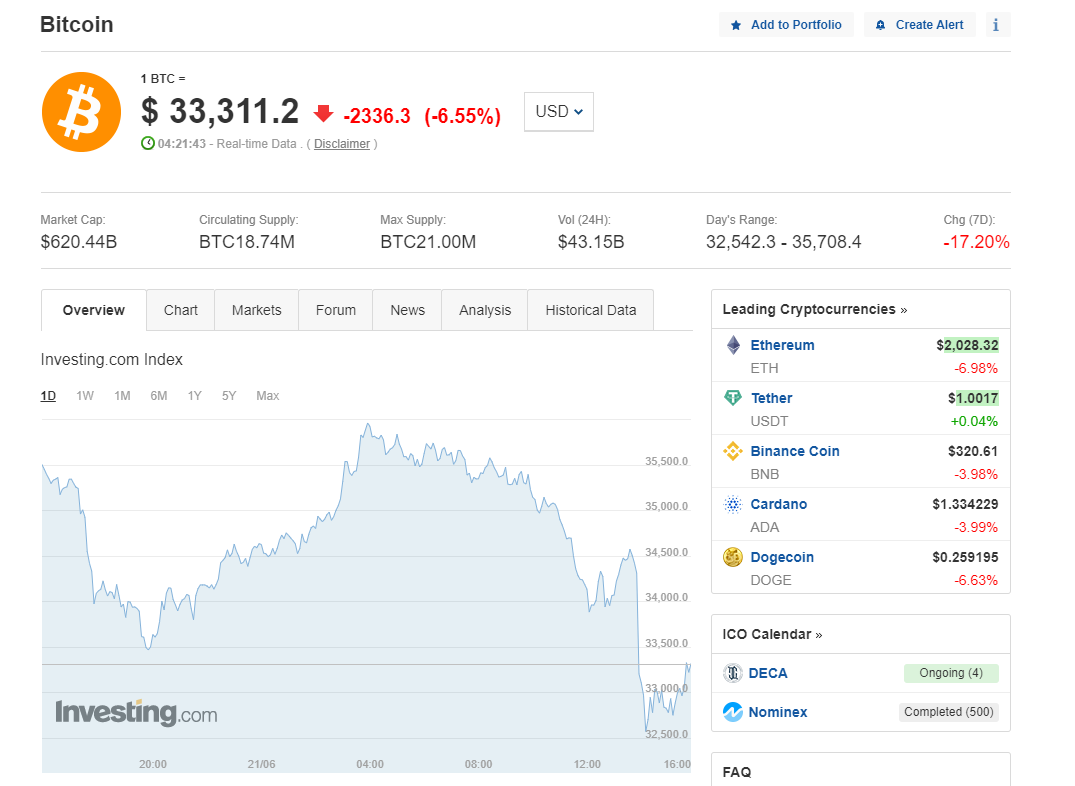Click the Tether coin icon
This screenshot has width=1075, height=786.
[x=733, y=397]
